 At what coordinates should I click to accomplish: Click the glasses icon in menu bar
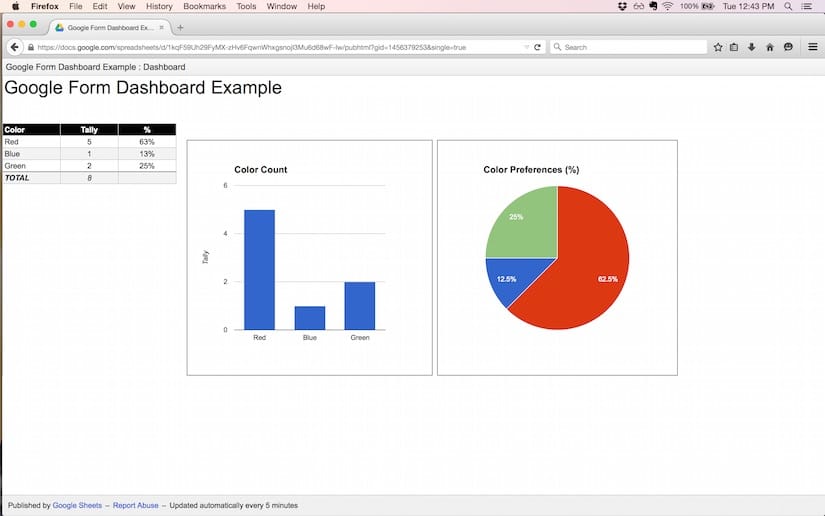coord(638,6)
